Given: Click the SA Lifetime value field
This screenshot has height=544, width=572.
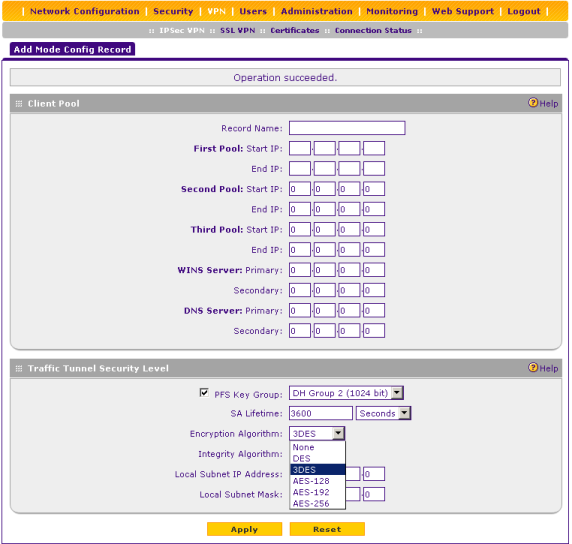Looking at the screenshot, I should [x=321, y=413].
